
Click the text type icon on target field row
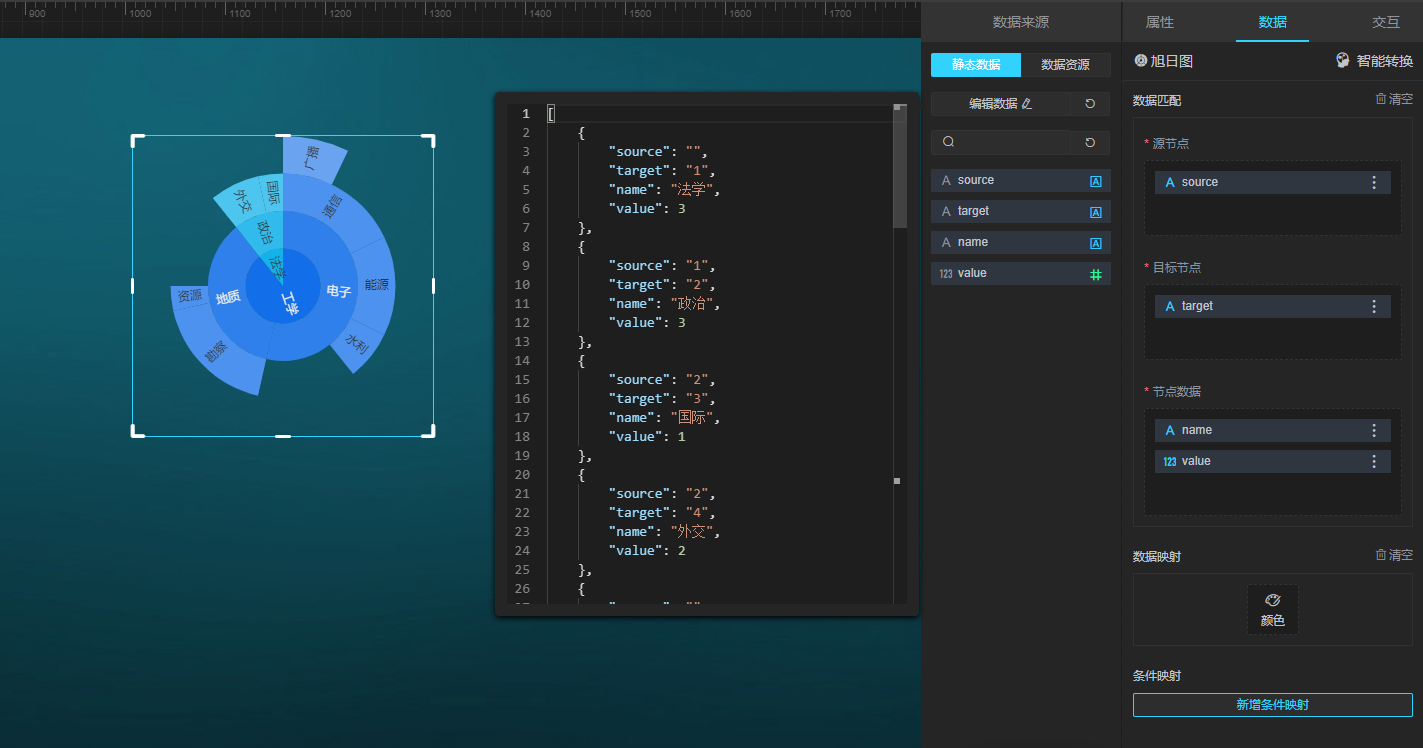tap(1096, 212)
